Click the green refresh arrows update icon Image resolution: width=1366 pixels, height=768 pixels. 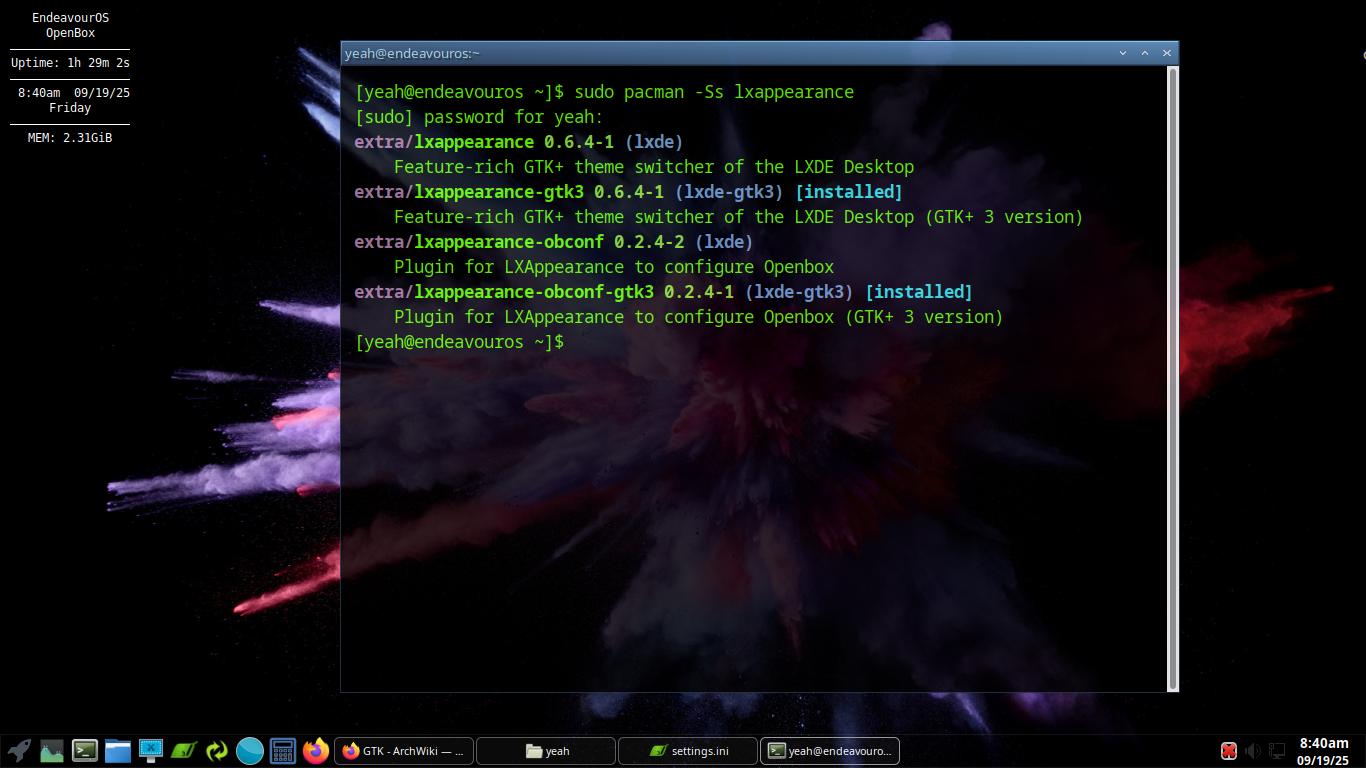[217, 750]
